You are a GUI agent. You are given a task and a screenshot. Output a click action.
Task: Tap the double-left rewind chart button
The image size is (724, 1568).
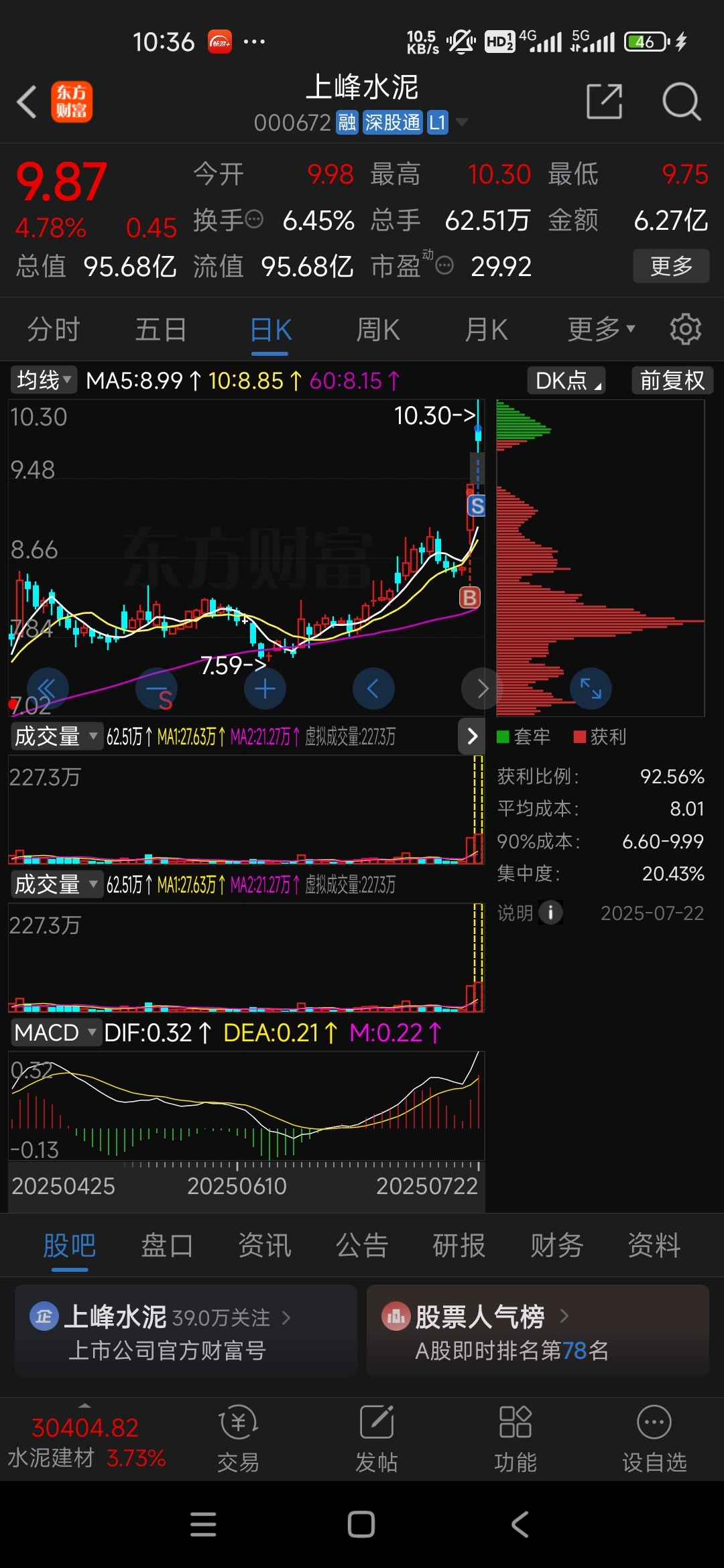click(47, 688)
